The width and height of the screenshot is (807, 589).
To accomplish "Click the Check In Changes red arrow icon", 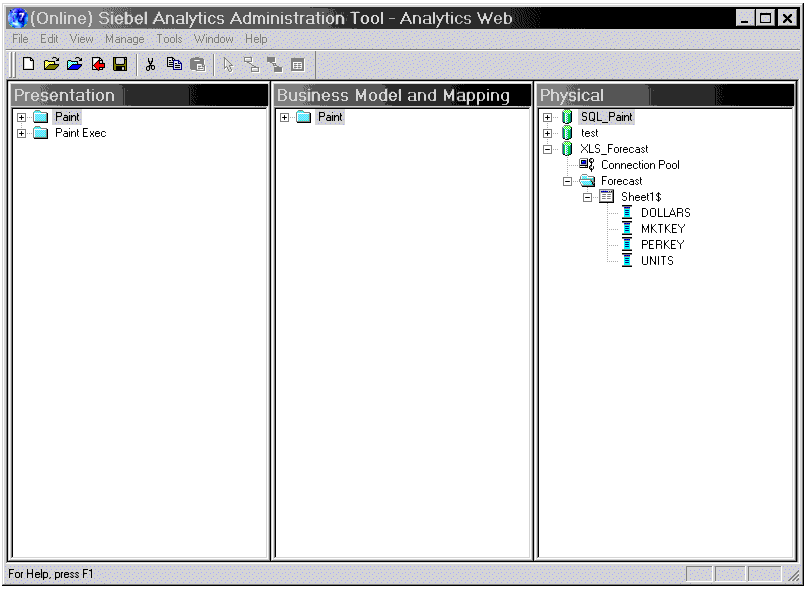I will [98, 64].
